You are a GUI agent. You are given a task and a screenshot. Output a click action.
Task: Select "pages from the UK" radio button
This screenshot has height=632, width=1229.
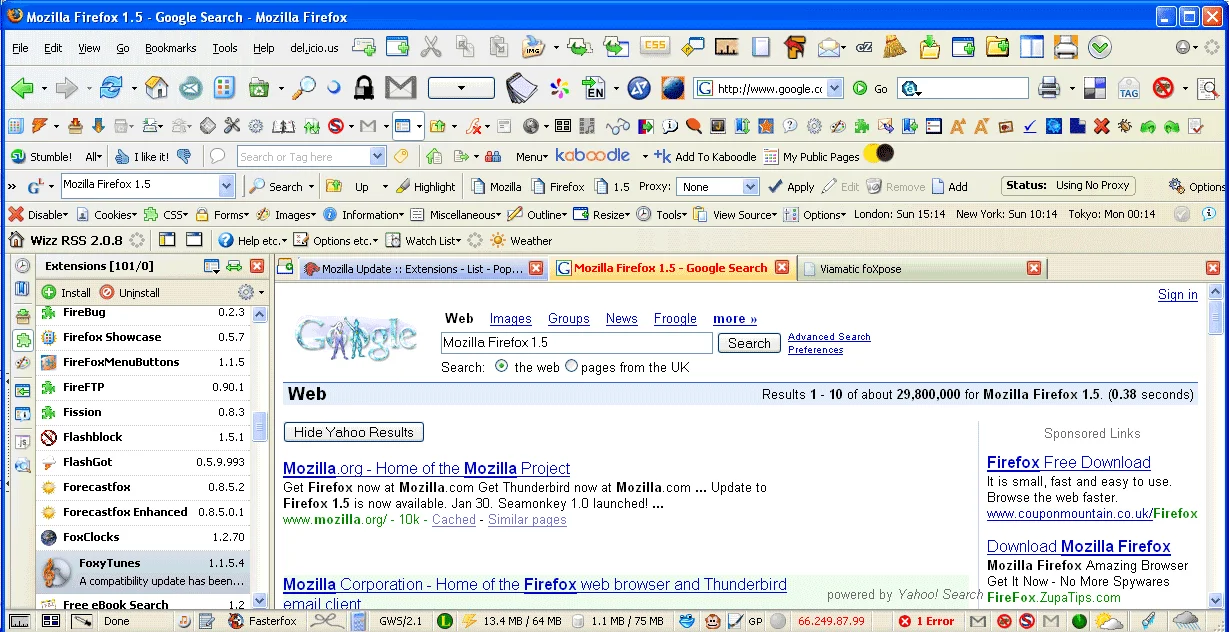(x=571, y=367)
